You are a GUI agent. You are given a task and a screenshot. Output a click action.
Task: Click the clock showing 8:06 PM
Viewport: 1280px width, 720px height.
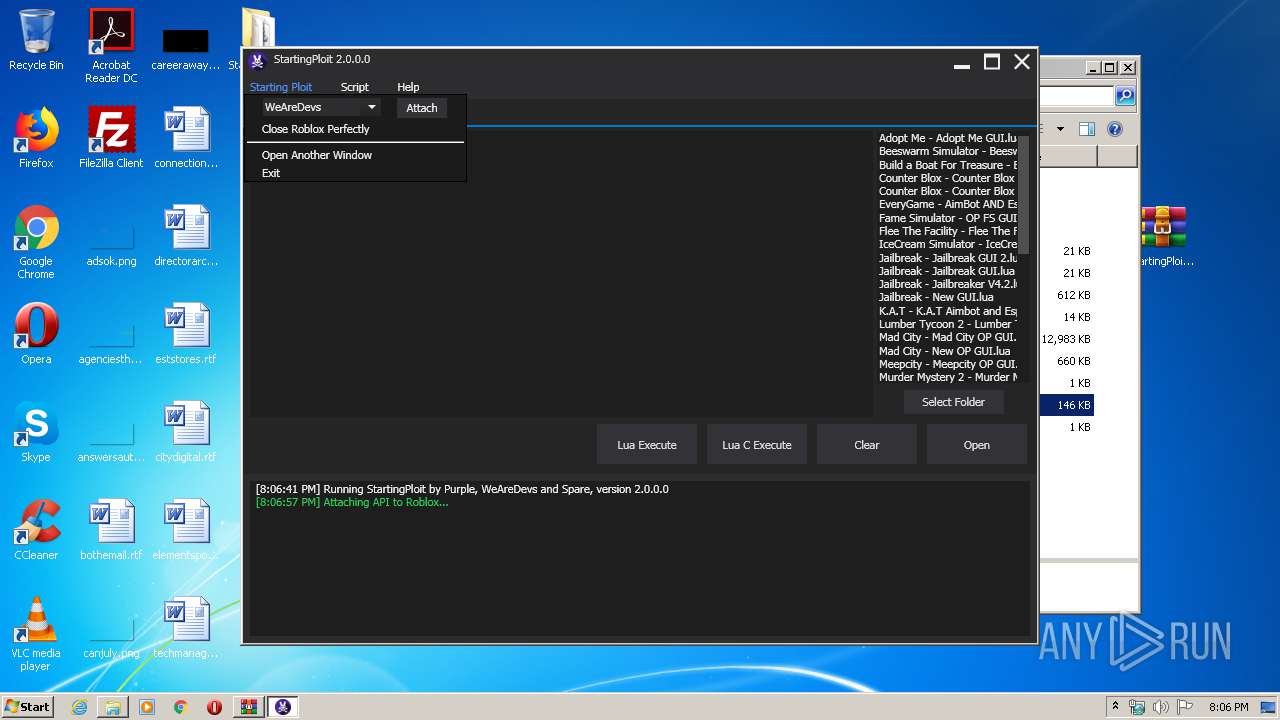click(x=1228, y=707)
